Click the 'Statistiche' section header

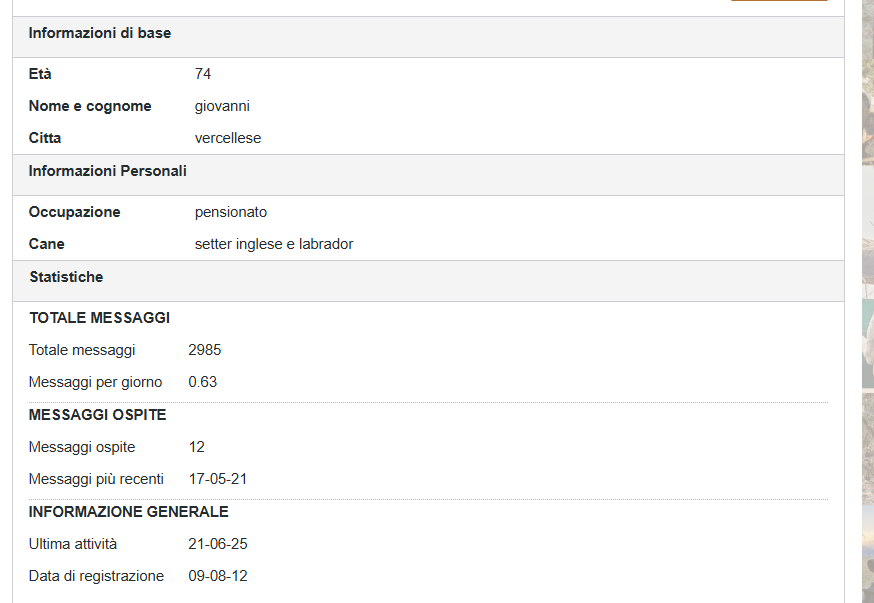tap(66, 277)
